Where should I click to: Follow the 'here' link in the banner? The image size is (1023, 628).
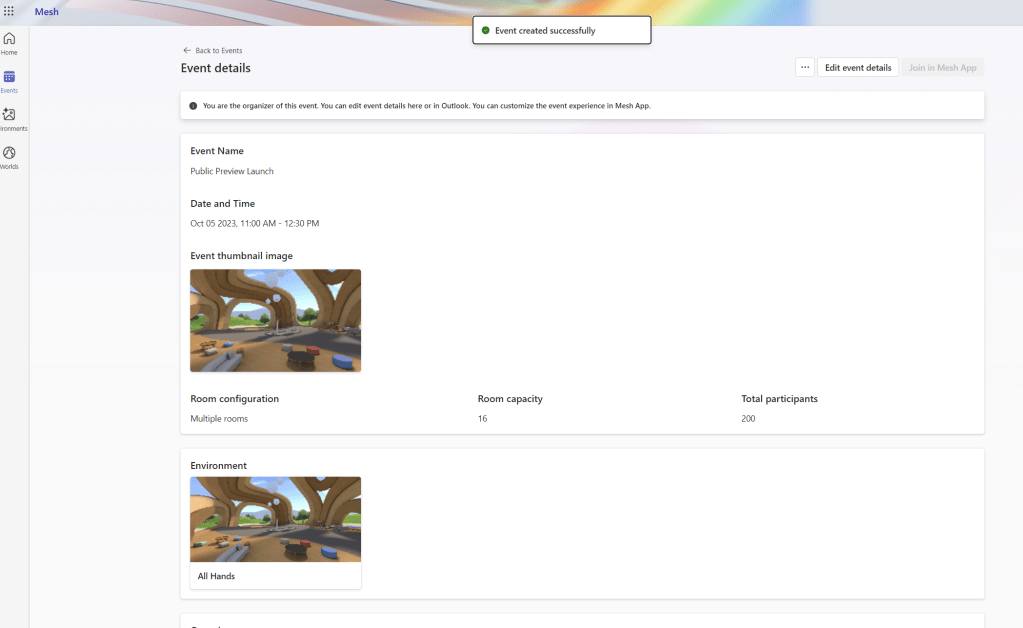tap(415, 105)
